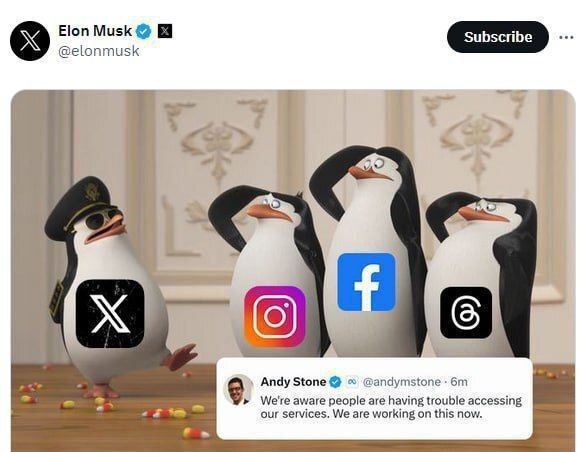Click the Meta affiliation badge near Andy Stone
Viewport: 586px width, 452px height.
coord(351,382)
